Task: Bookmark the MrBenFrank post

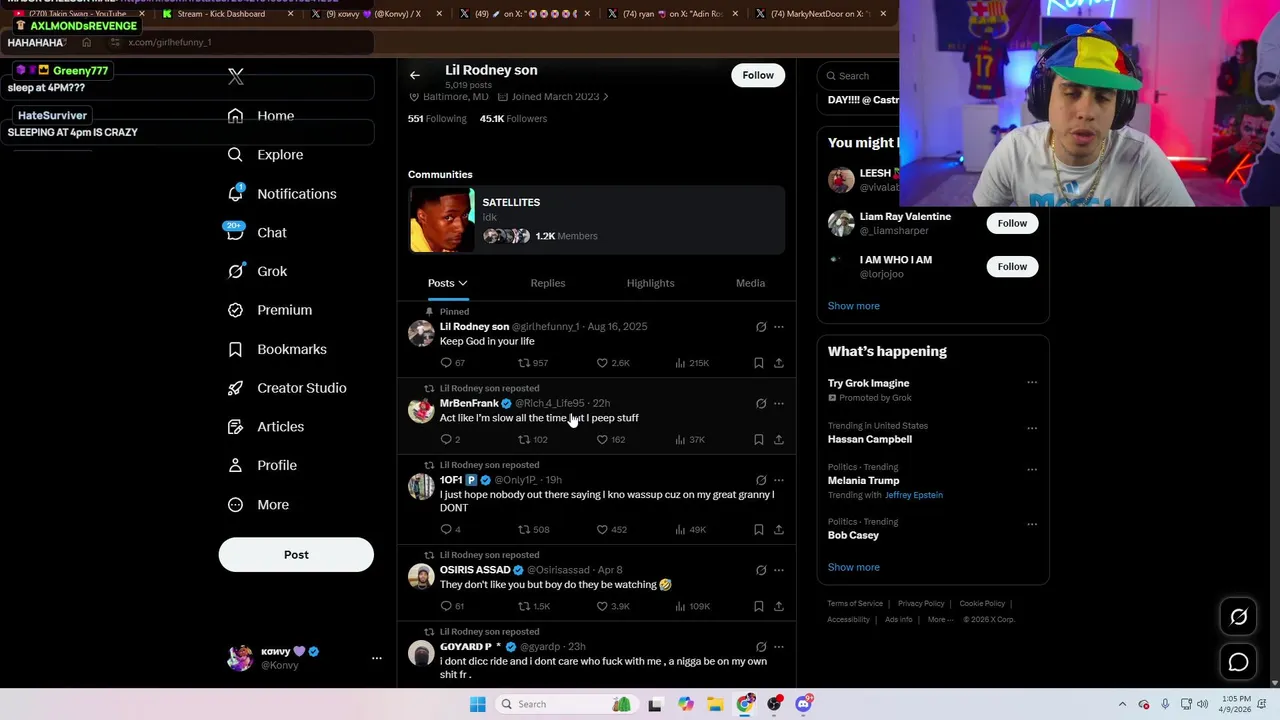Action: tap(759, 440)
